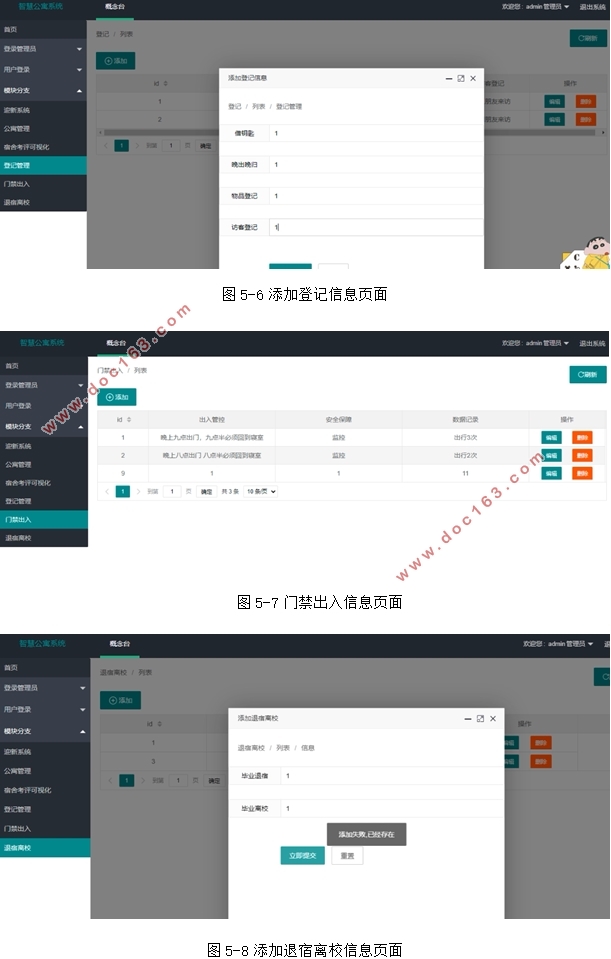This screenshot has height=959, width=611.
Task: Click 重置 in 添加退宿离校 dialog
Action: (x=347, y=856)
